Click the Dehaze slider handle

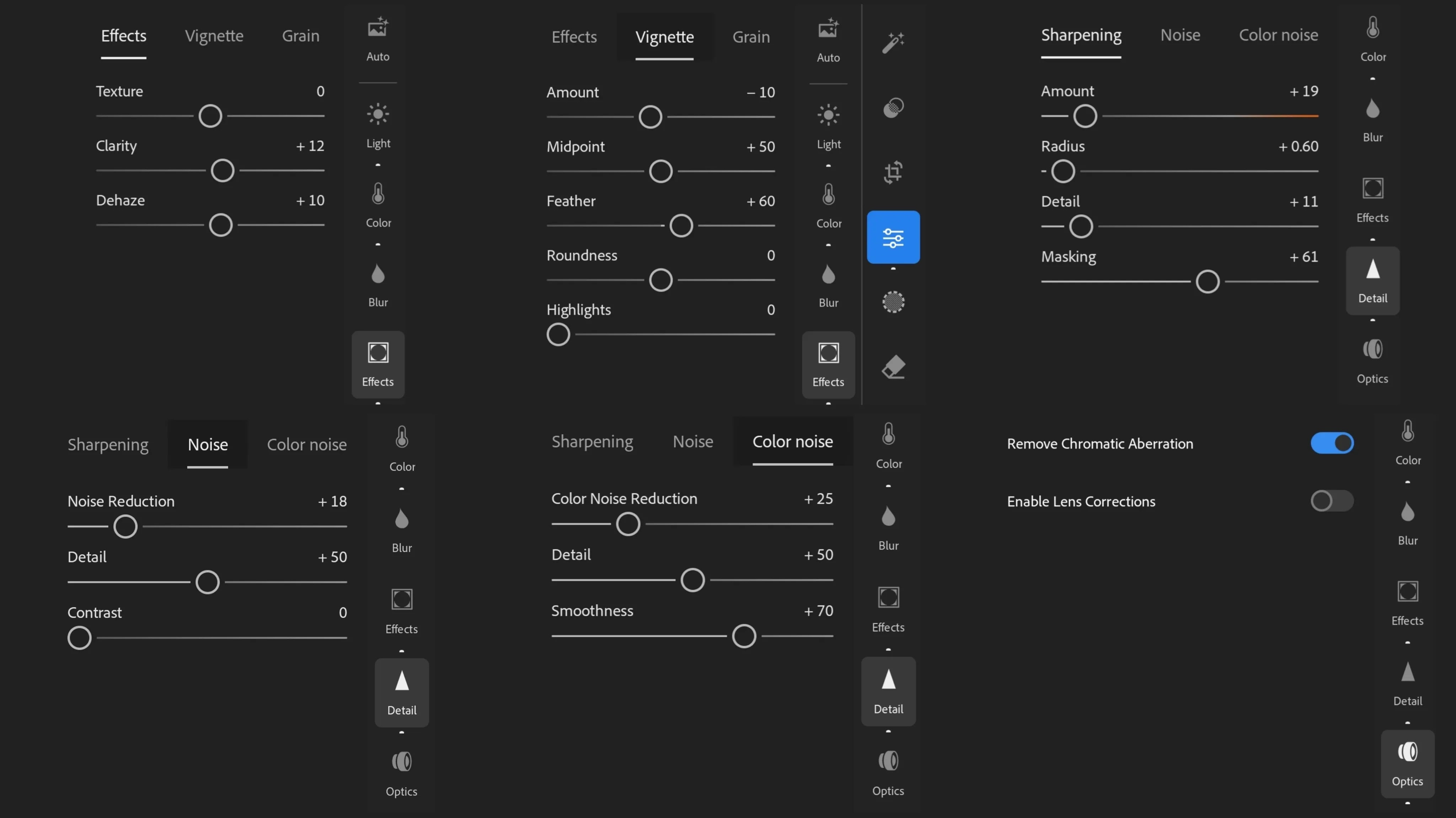coord(220,225)
